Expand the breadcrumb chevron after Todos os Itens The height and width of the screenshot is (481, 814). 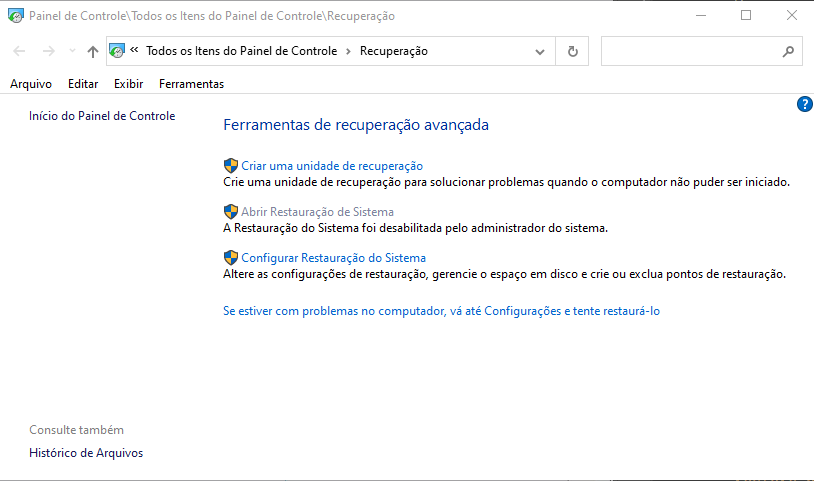point(348,51)
